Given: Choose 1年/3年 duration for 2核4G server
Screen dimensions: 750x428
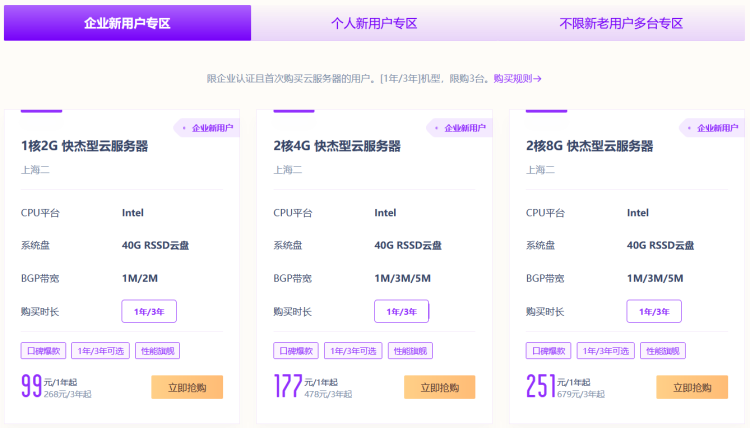Looking at the screenshot, I should coord(401,311).
